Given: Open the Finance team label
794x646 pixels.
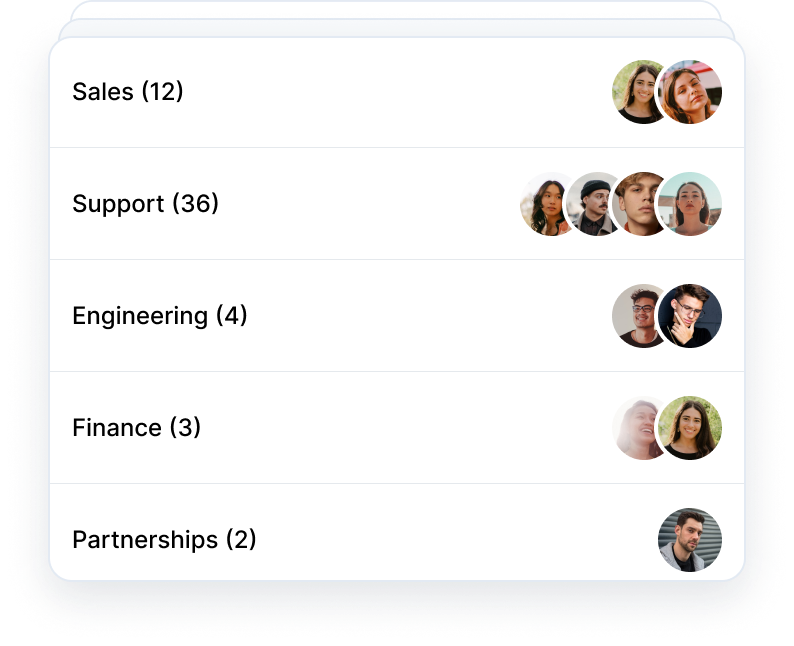Looking at the screenshot, I should [x=116, y=428].
